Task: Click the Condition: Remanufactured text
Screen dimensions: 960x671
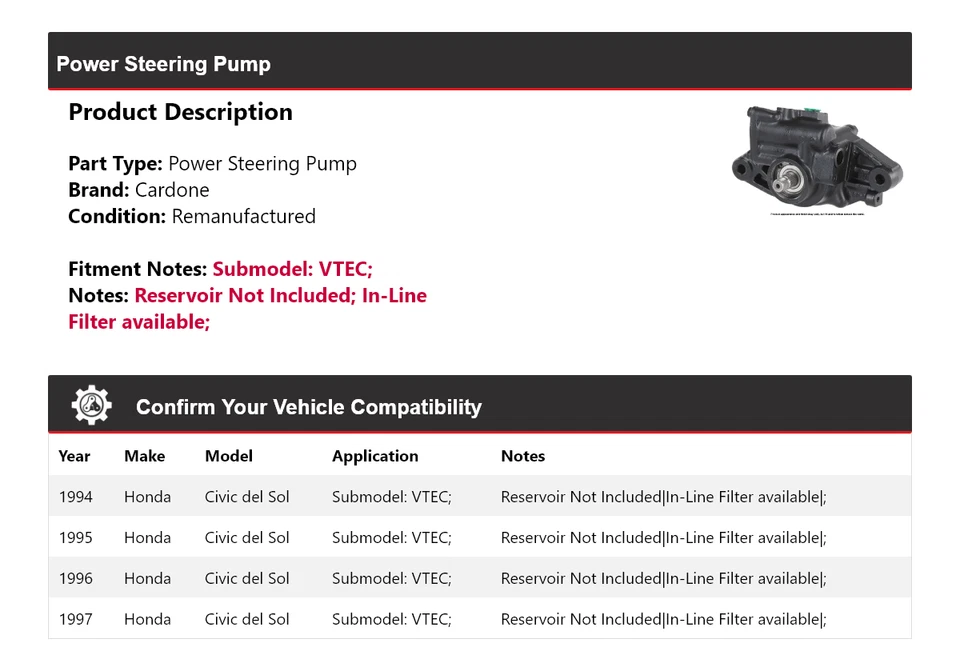Action: click(x=191, y=216)
